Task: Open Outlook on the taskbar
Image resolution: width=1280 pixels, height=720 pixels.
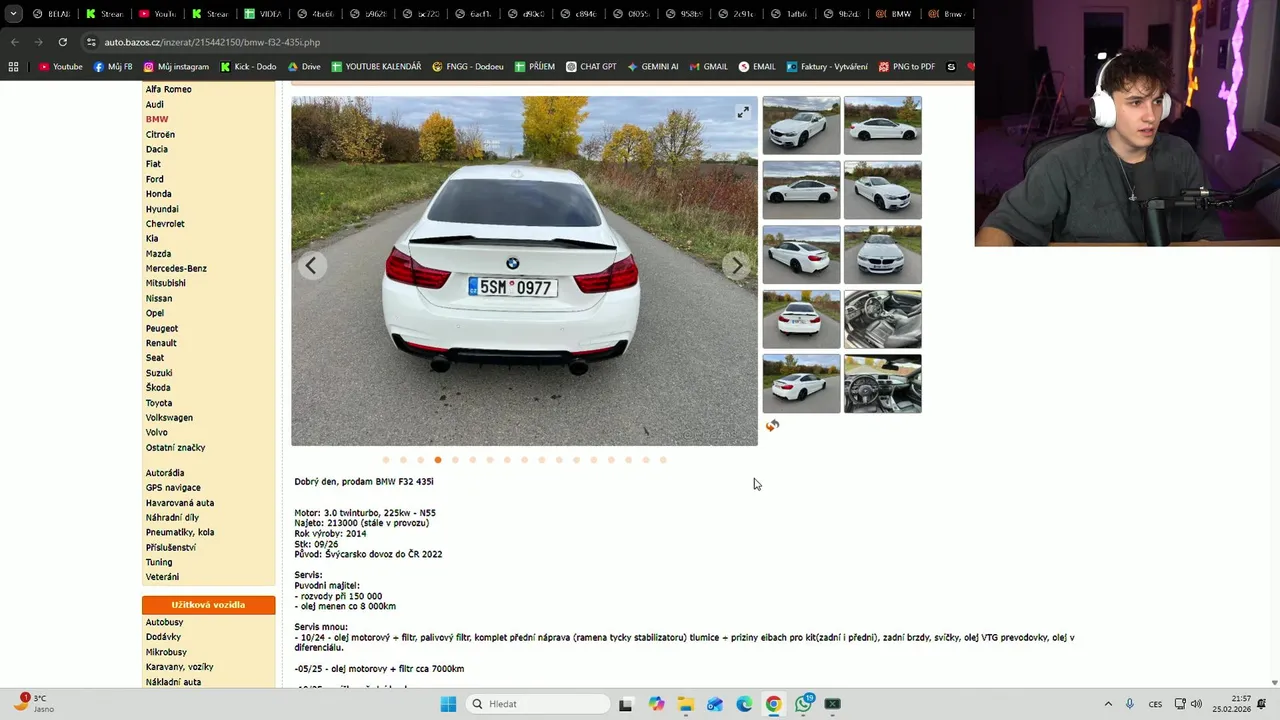Action: (714, 704)
